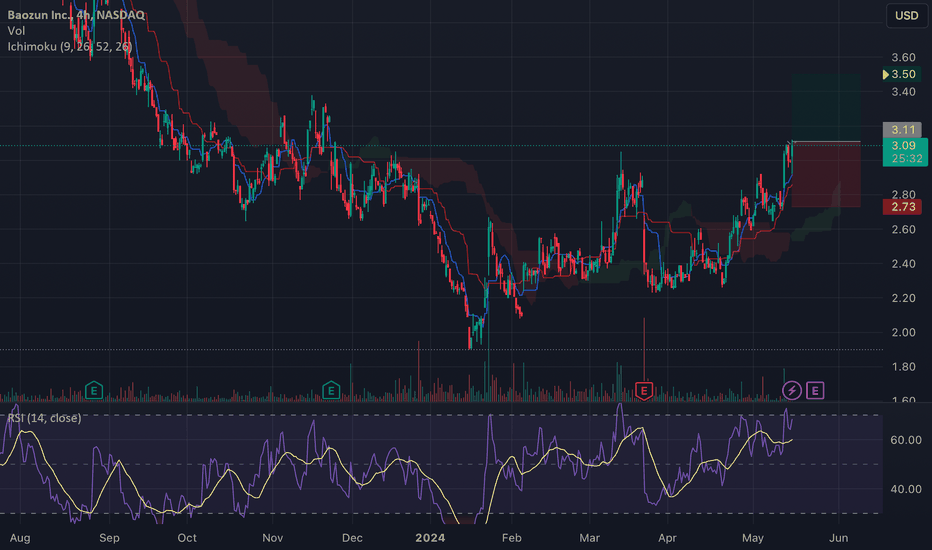This screenshot has height=550, width=932.
Task: Select the RSI (14, close) indicator legend
Action: [45, 418]
